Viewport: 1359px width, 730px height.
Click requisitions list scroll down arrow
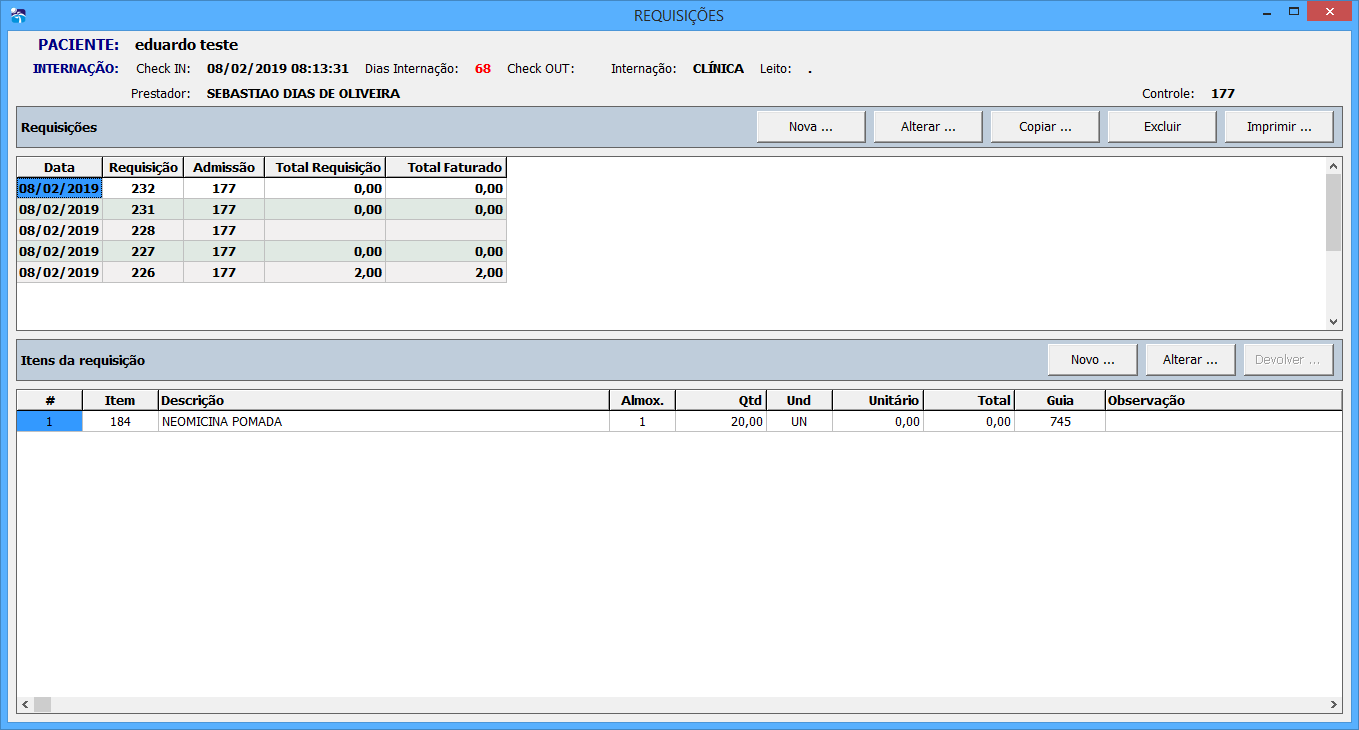coord(1333,321)
